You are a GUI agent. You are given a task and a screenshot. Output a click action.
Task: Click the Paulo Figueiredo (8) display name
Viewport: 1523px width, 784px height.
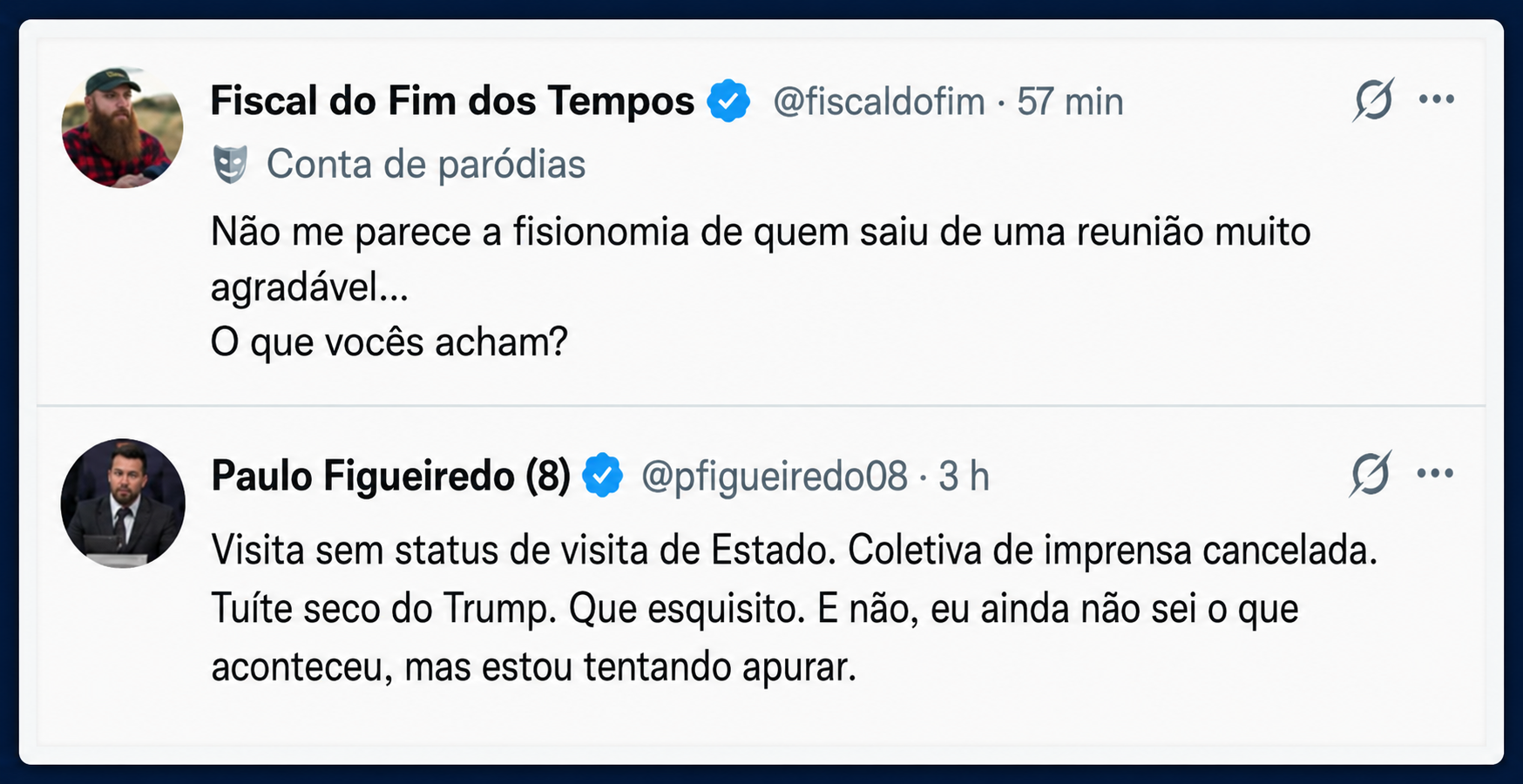(x=390, y=476)
